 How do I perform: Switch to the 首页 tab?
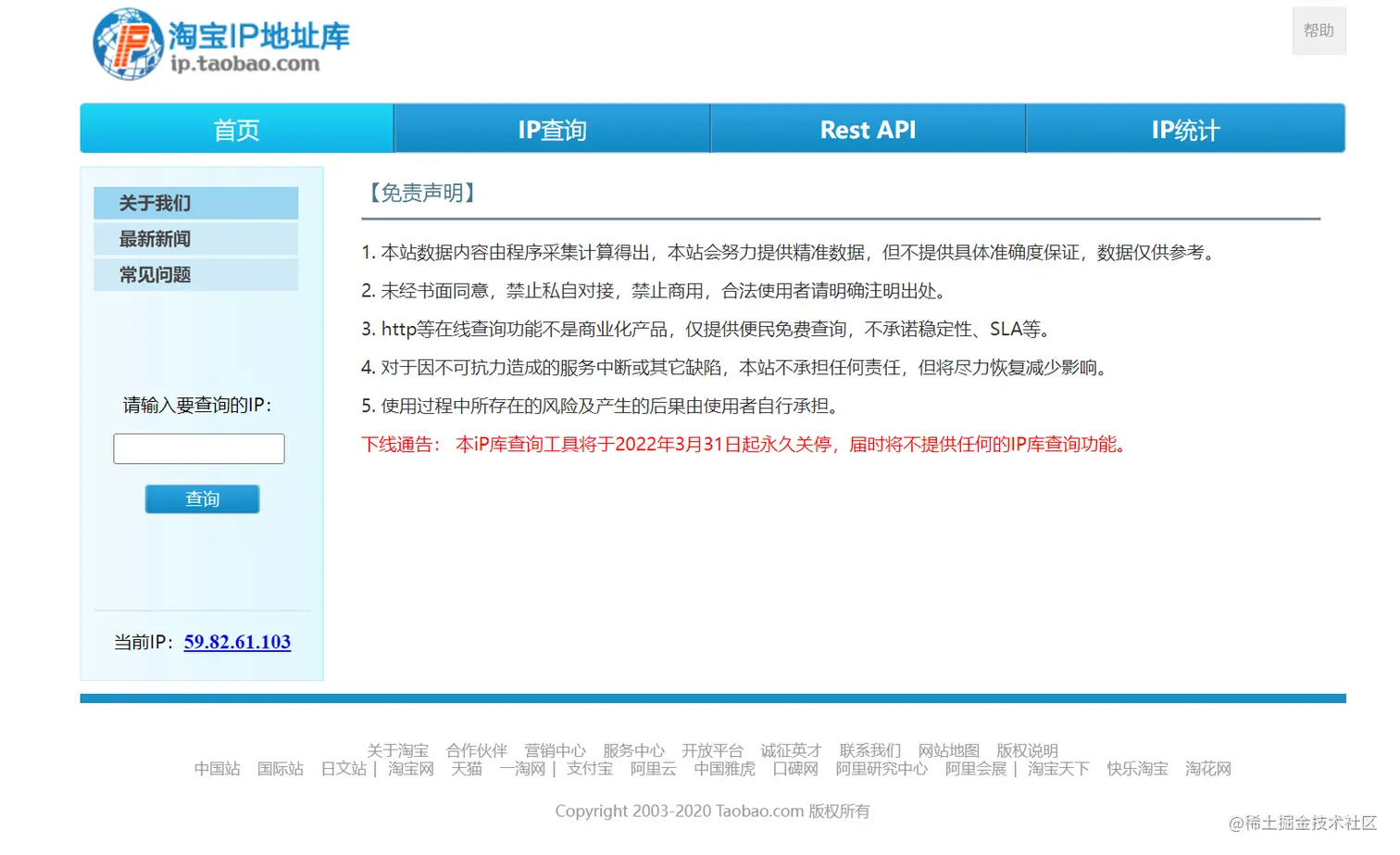tap(237, 129)
